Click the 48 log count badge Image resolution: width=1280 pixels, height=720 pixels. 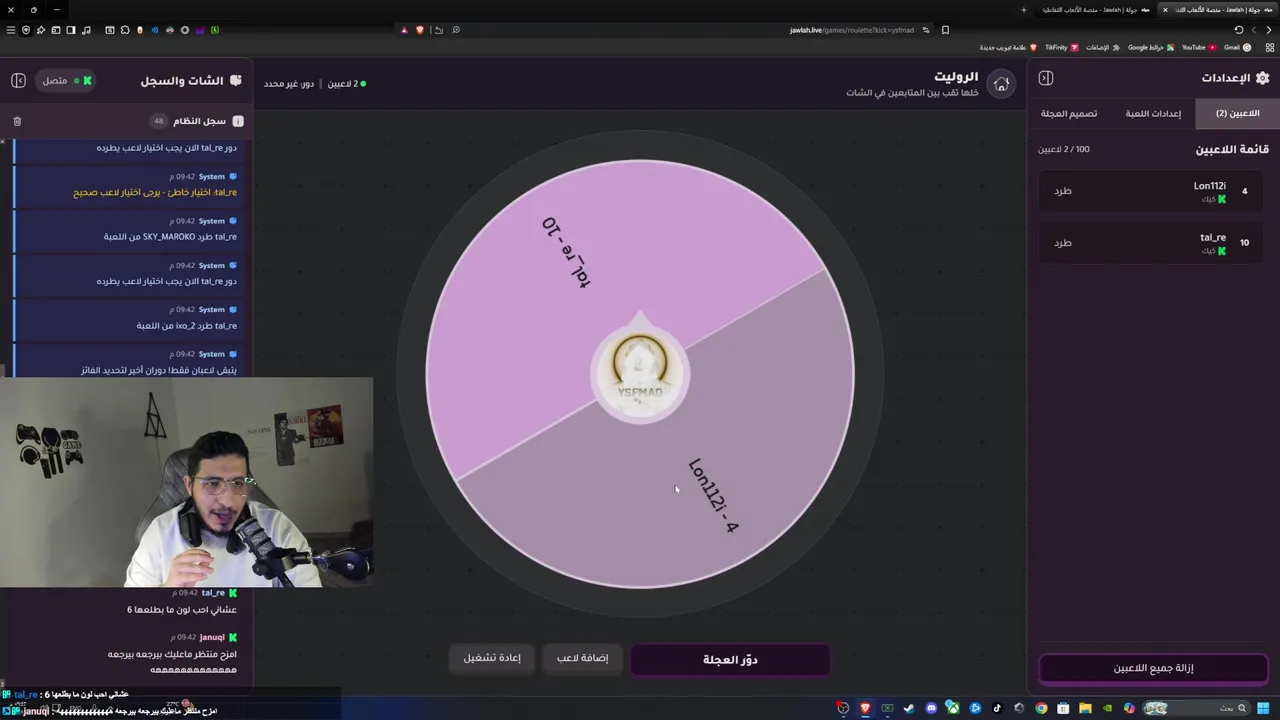pos(158,121)
